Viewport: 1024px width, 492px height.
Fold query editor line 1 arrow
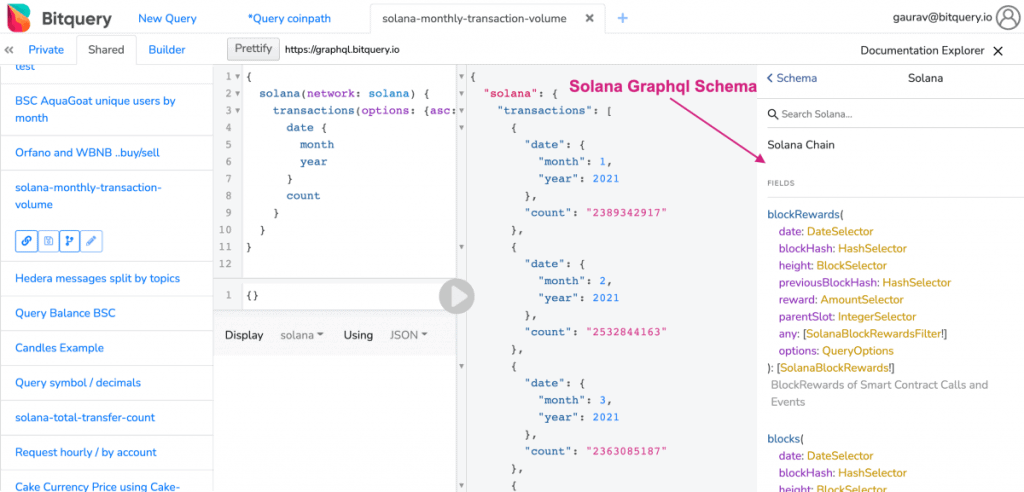[237, 76]
